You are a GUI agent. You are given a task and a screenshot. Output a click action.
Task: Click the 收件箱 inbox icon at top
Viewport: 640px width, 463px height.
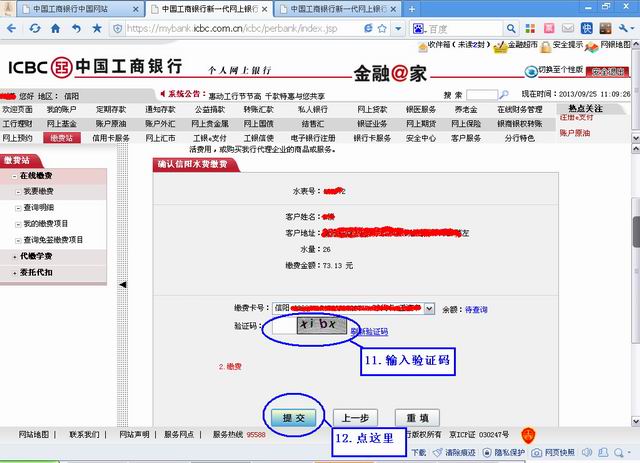(x=421, y=45)
